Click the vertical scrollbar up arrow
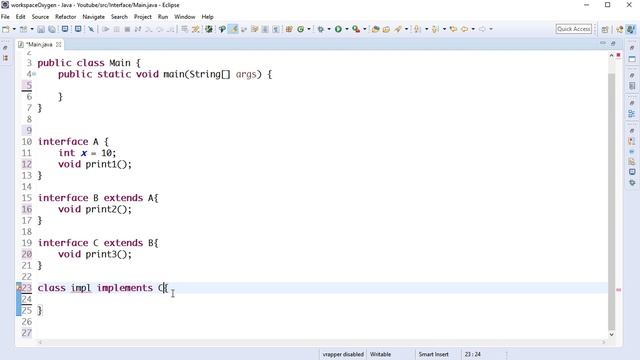This screenshot has width=640, height=360. (611, 56)
